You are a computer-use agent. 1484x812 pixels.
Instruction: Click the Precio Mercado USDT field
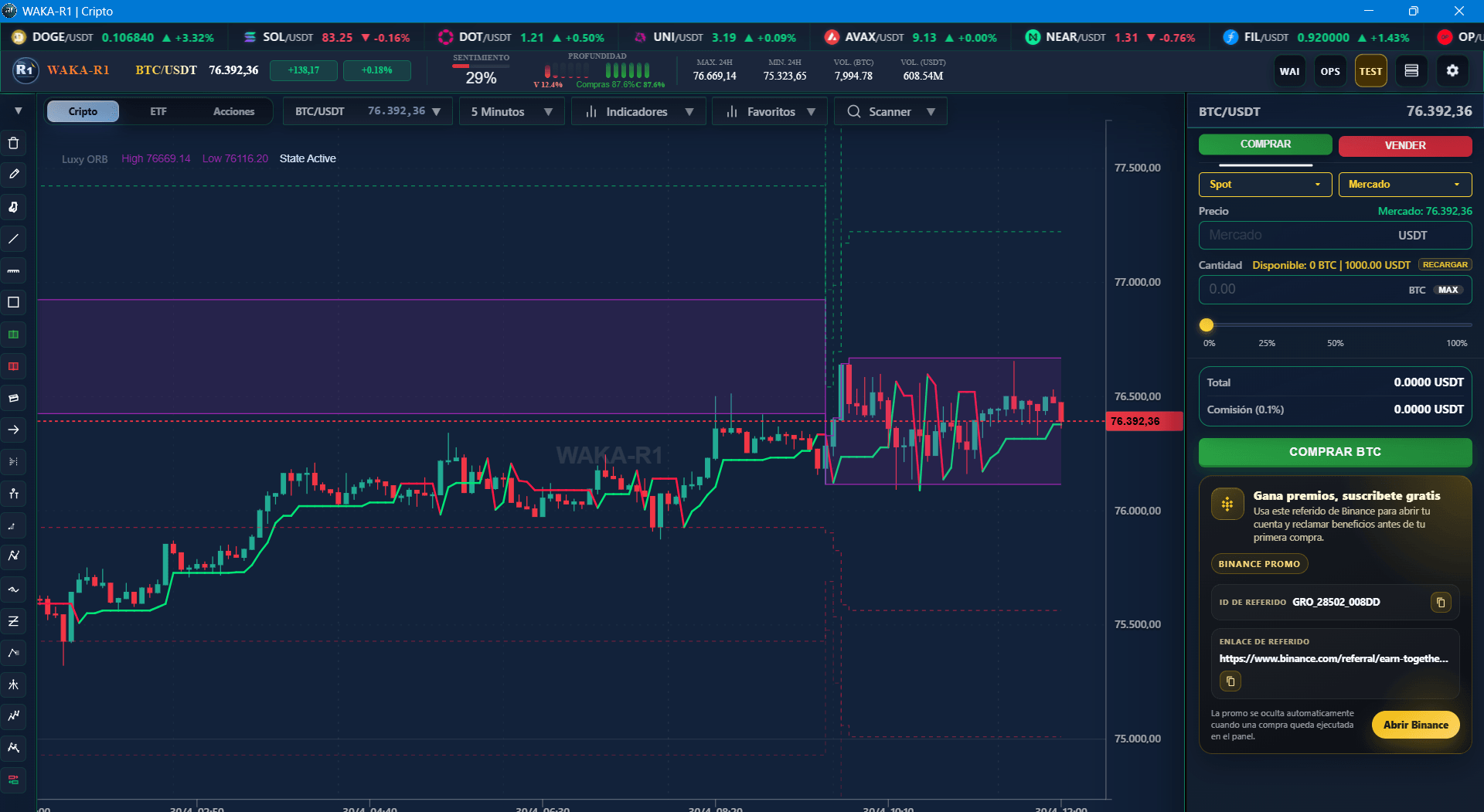(x=1335, y=235)
